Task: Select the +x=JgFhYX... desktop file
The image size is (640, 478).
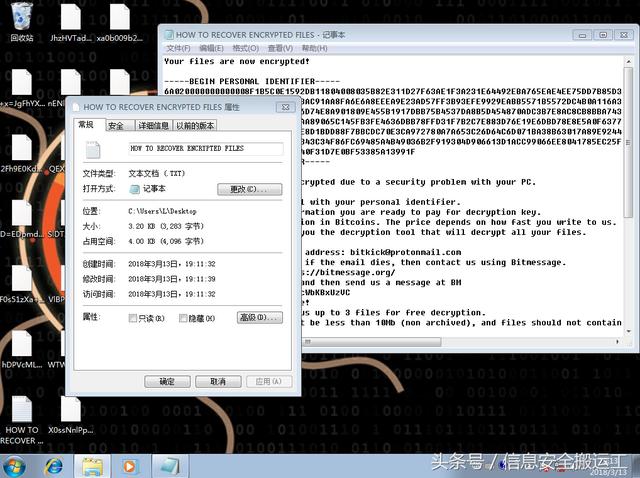Action: 21,88
